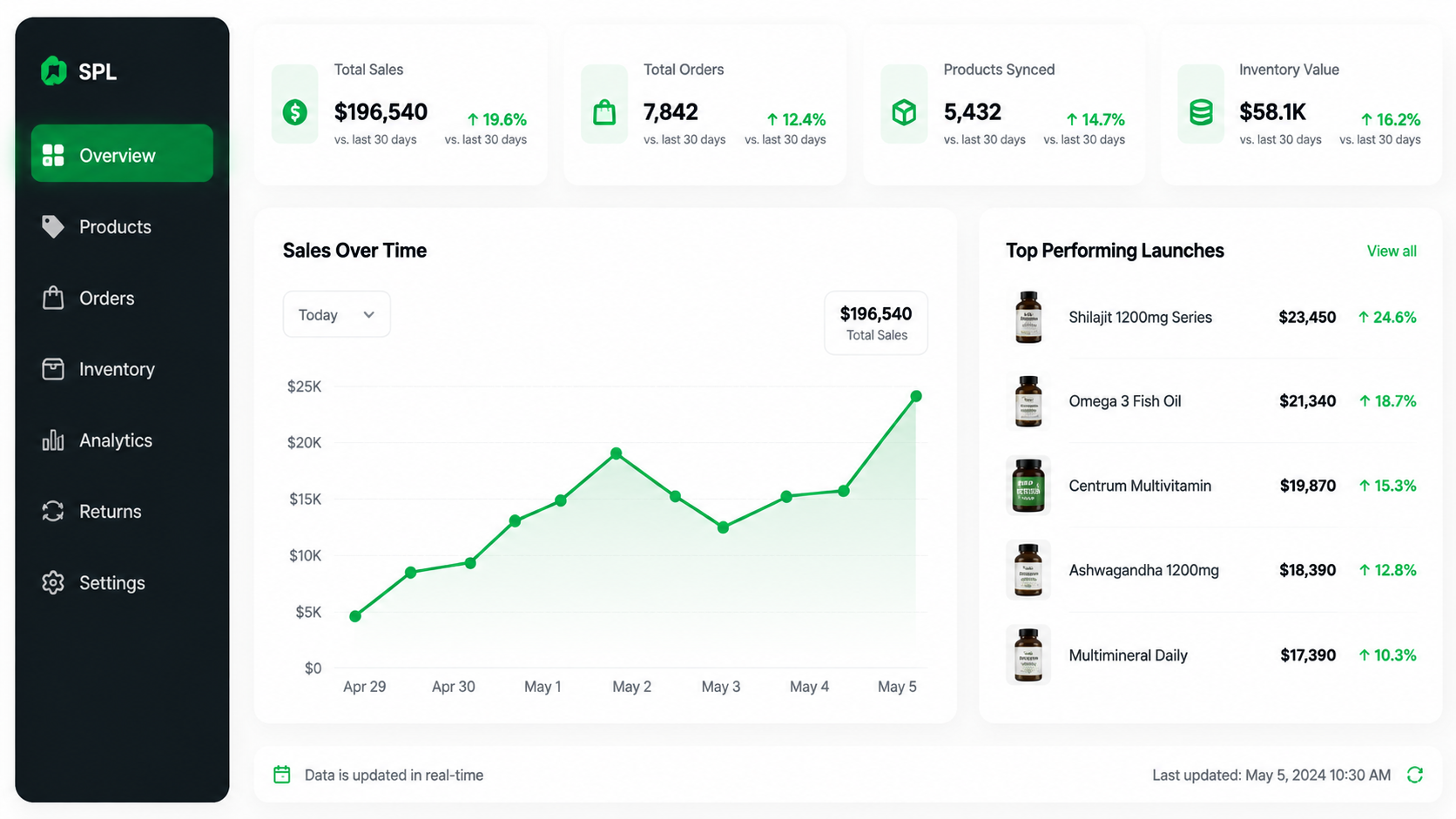
Task: Click the calendar icon beside real-time notice
Action: pos(282,775)
